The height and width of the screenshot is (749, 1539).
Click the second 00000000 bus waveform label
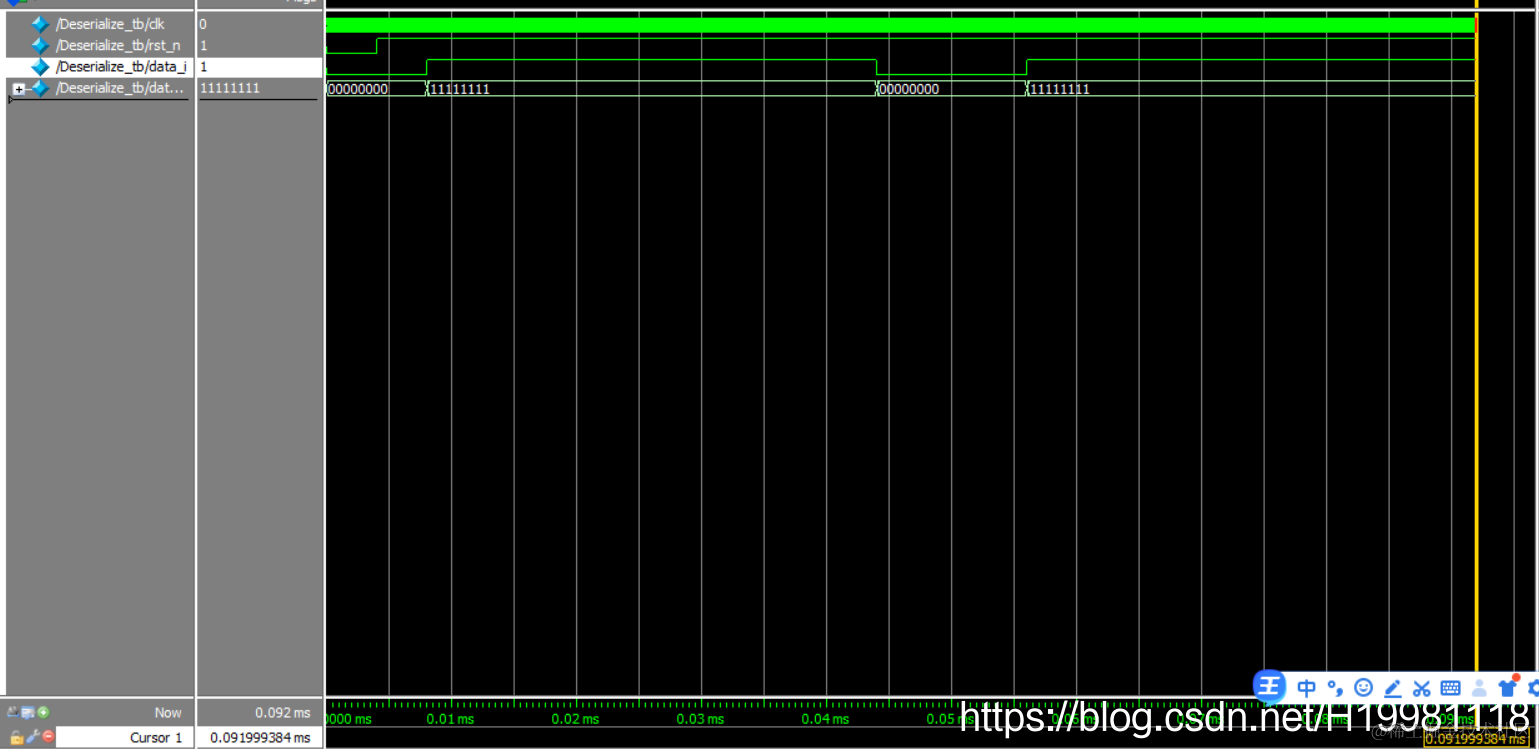(909, 89)
